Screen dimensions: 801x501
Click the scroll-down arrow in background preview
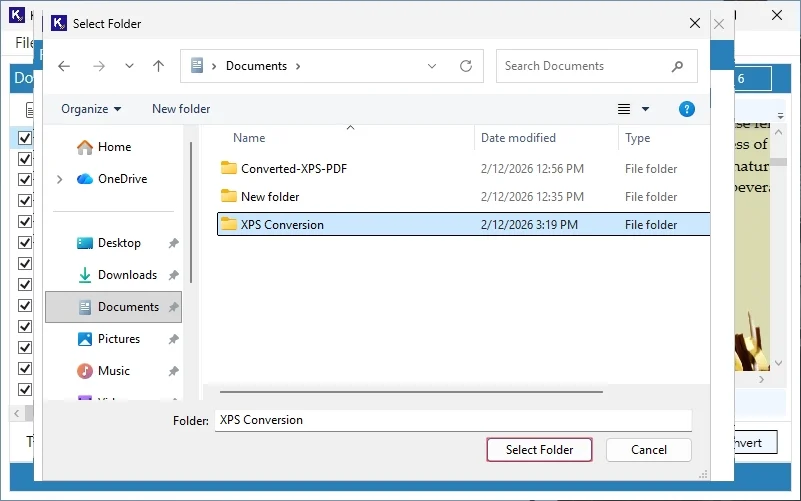[779, 363]
